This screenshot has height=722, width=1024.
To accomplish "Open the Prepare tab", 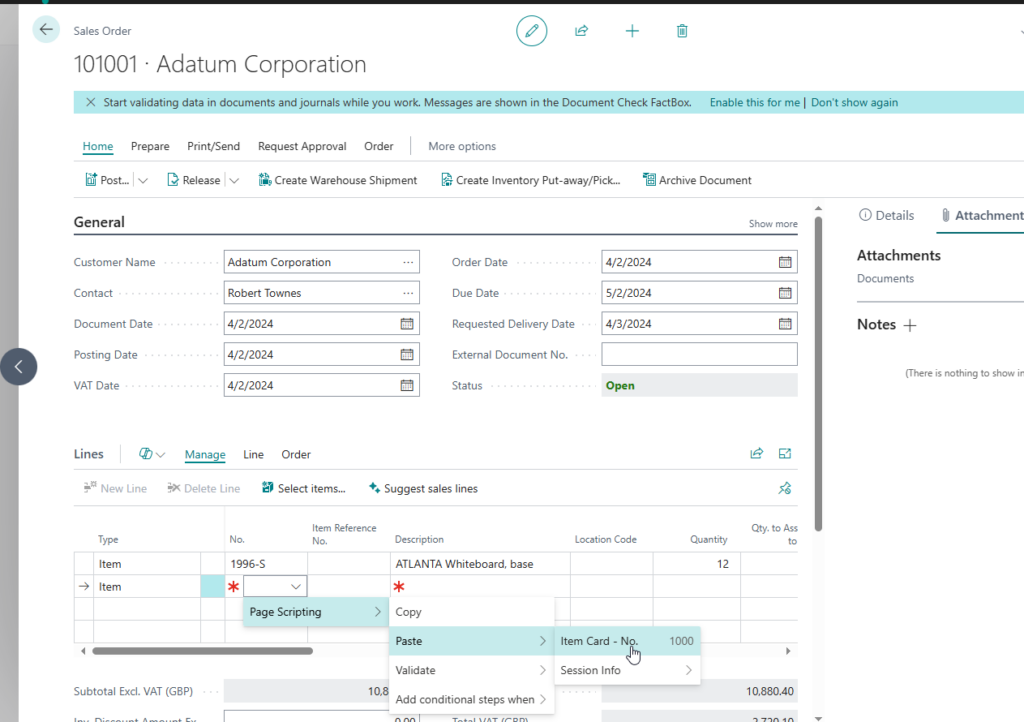I will point(150,146).
